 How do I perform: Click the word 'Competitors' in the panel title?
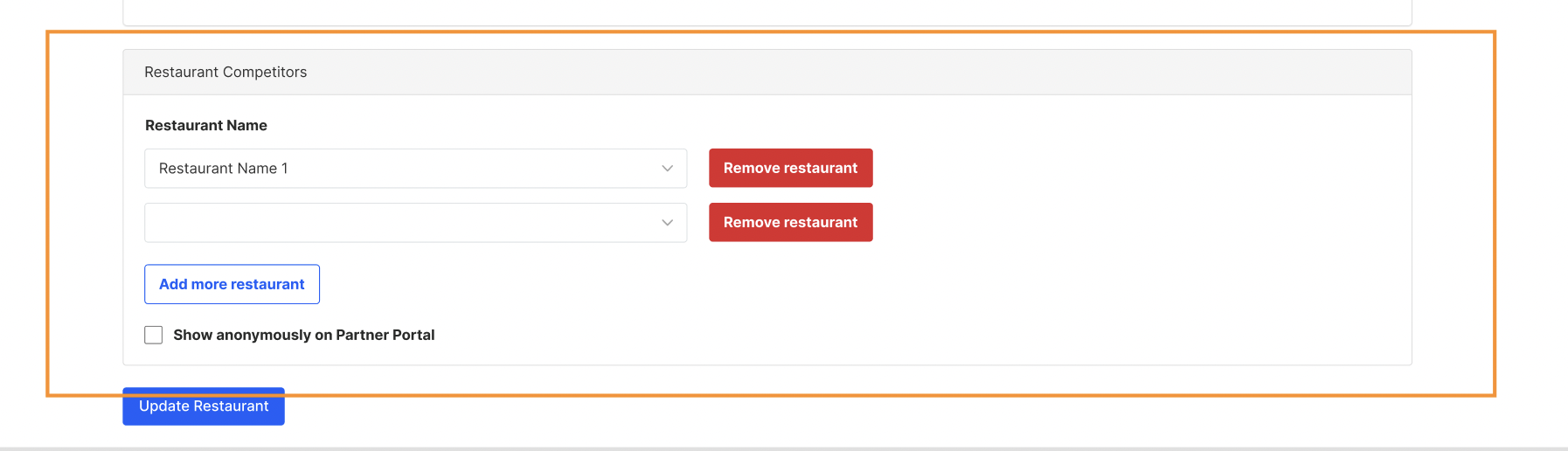[x=264, y=73]
